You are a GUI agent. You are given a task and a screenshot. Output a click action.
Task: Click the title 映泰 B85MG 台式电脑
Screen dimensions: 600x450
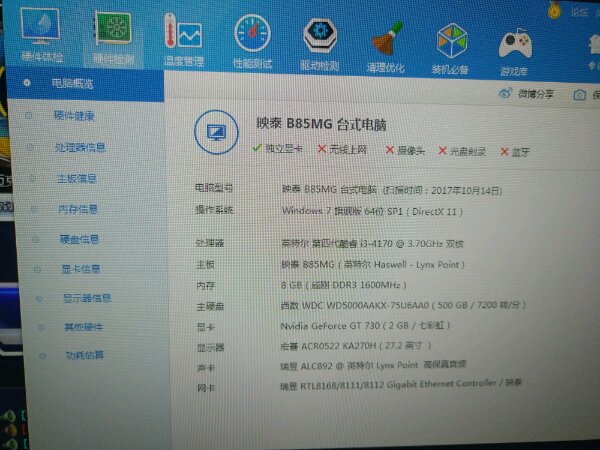coord(321,124)
